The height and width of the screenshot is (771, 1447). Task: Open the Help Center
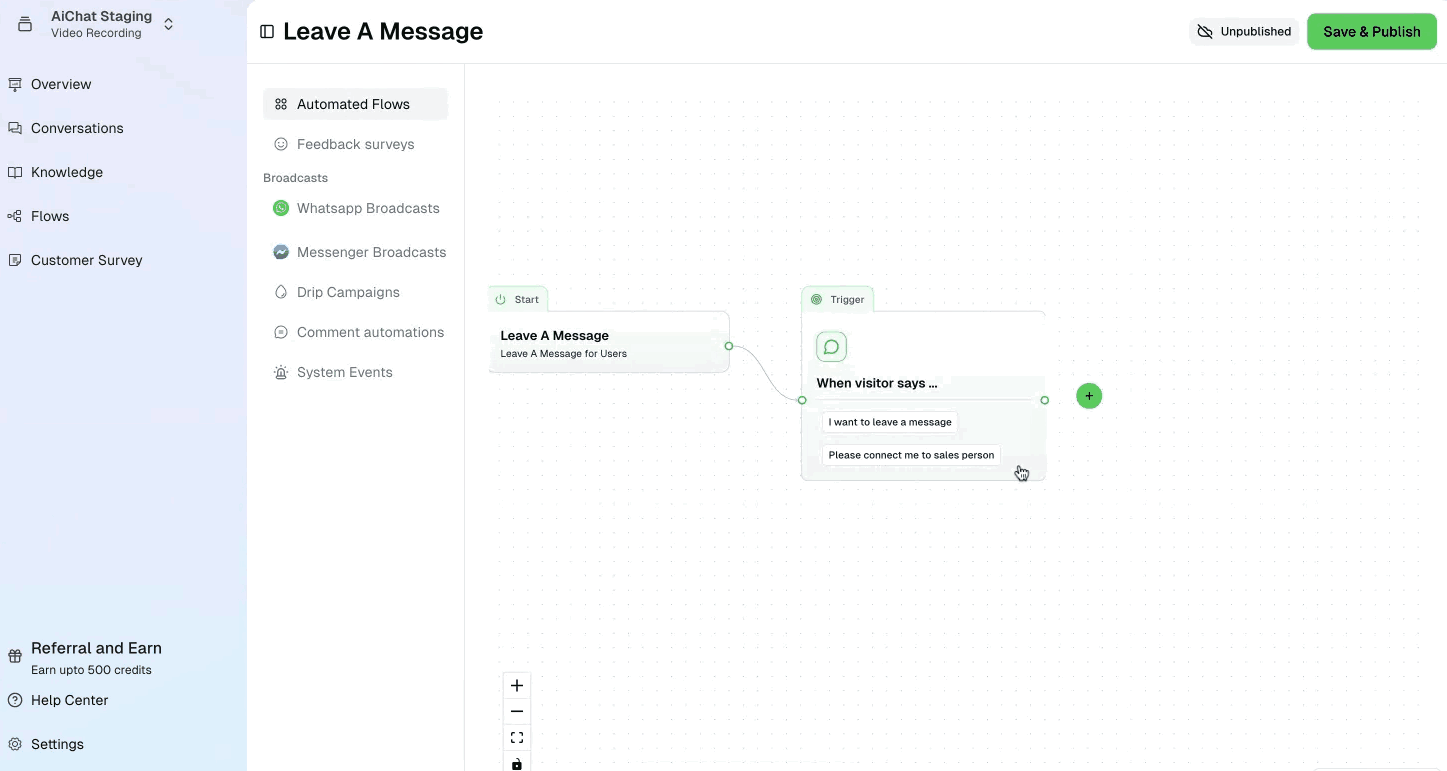(68, 700)
